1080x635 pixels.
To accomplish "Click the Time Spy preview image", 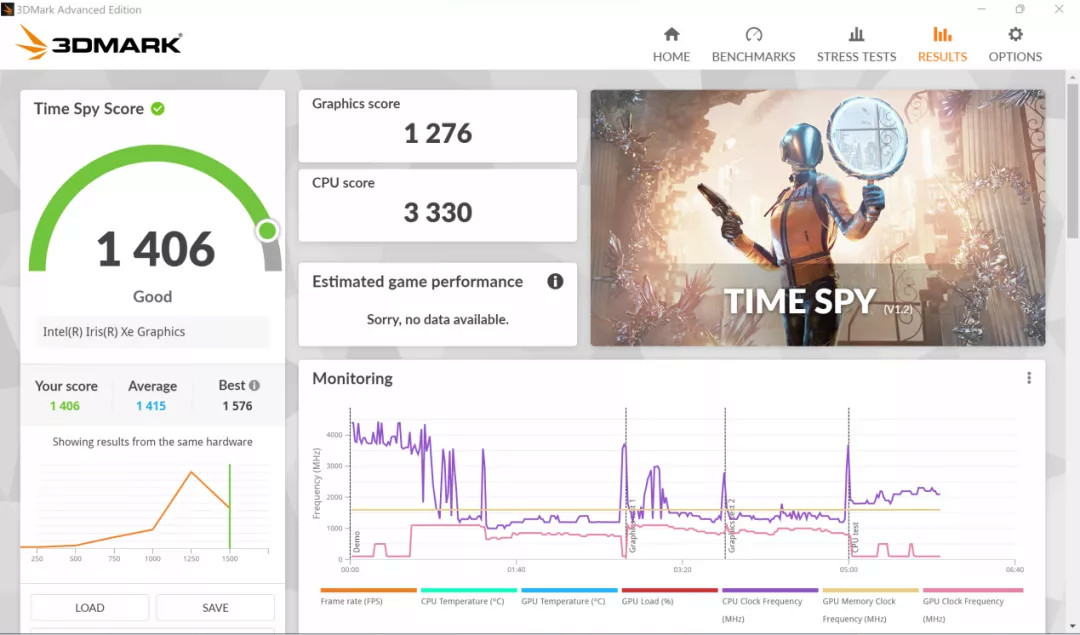I will 818,218.
